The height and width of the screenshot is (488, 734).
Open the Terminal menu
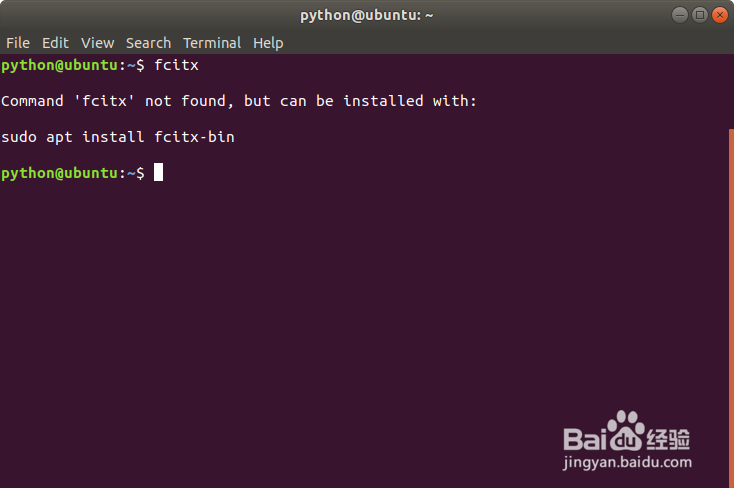pyautogui.click(x=212, y=43)
